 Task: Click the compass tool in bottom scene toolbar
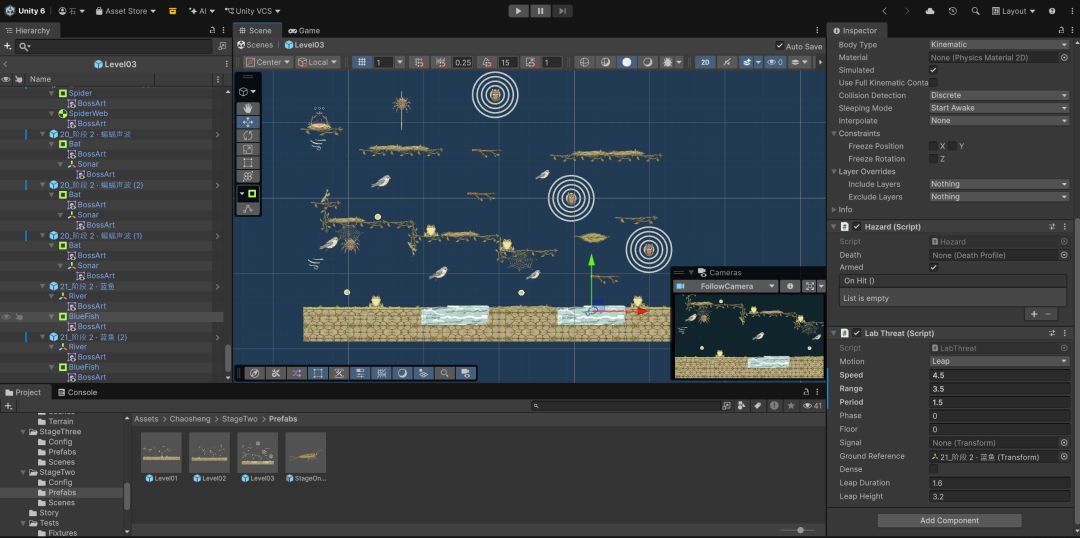click(x=254, y=373)
